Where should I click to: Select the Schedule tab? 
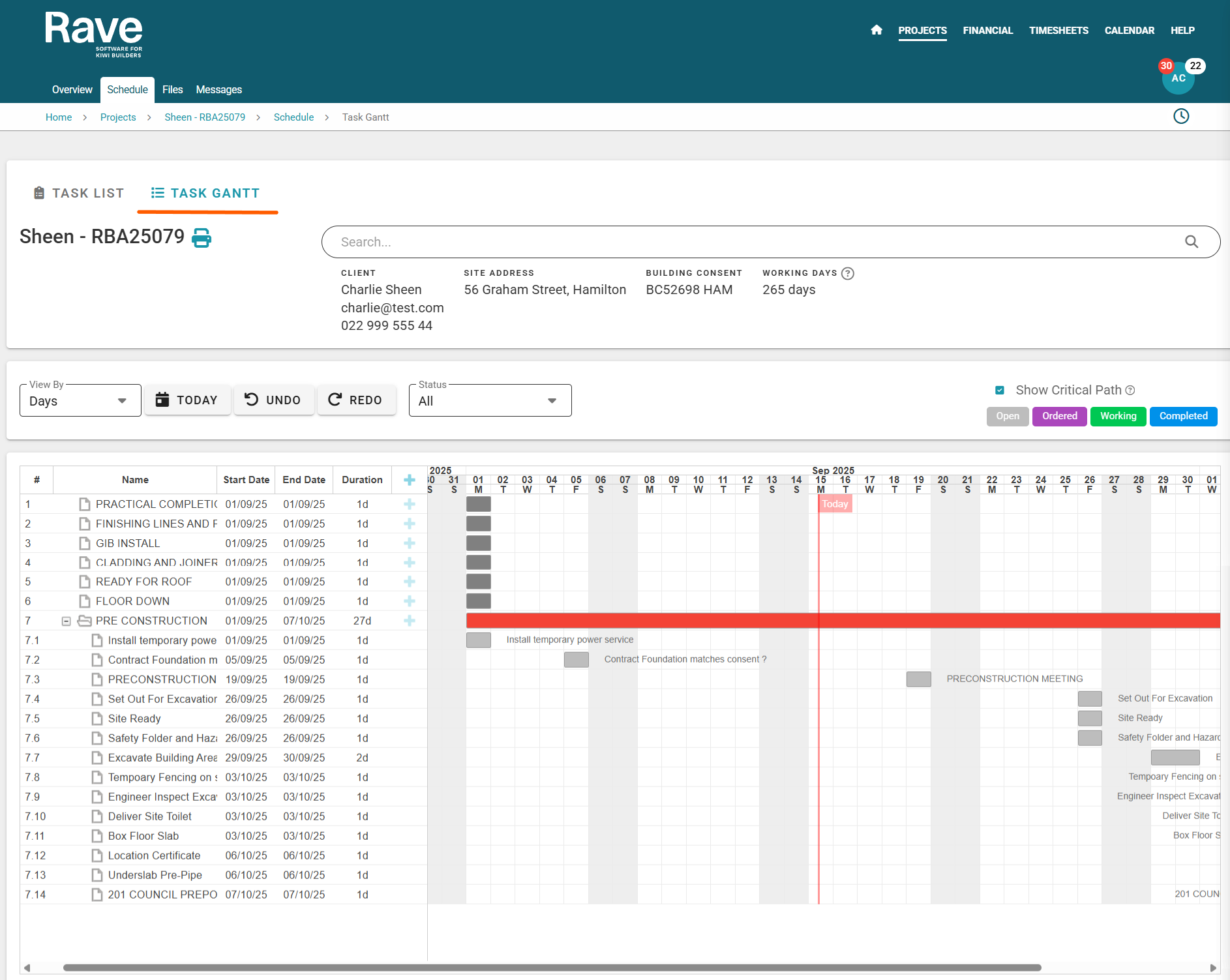[x=127, y=90]
